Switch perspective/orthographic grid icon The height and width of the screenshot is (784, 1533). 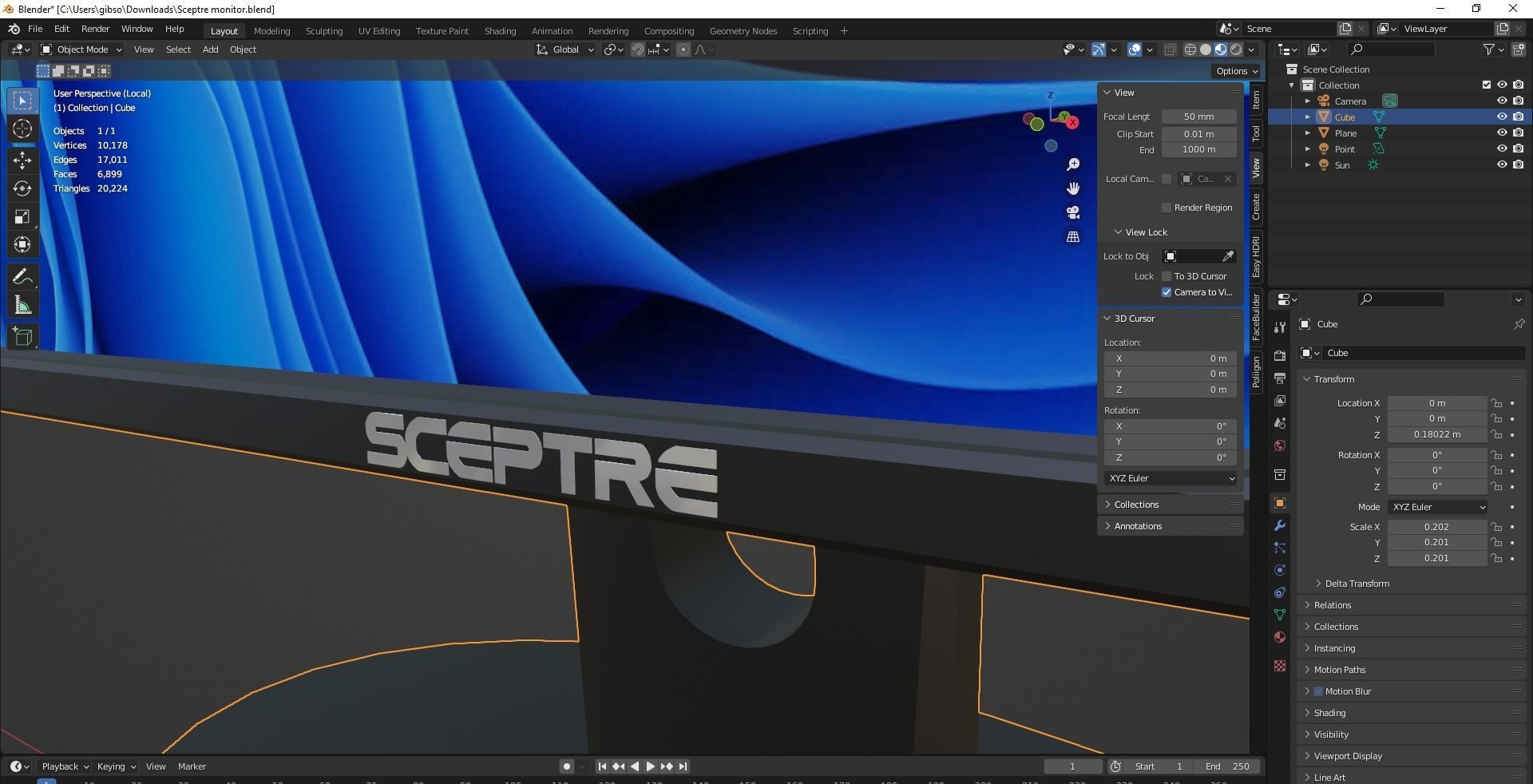coord(1073,237)
